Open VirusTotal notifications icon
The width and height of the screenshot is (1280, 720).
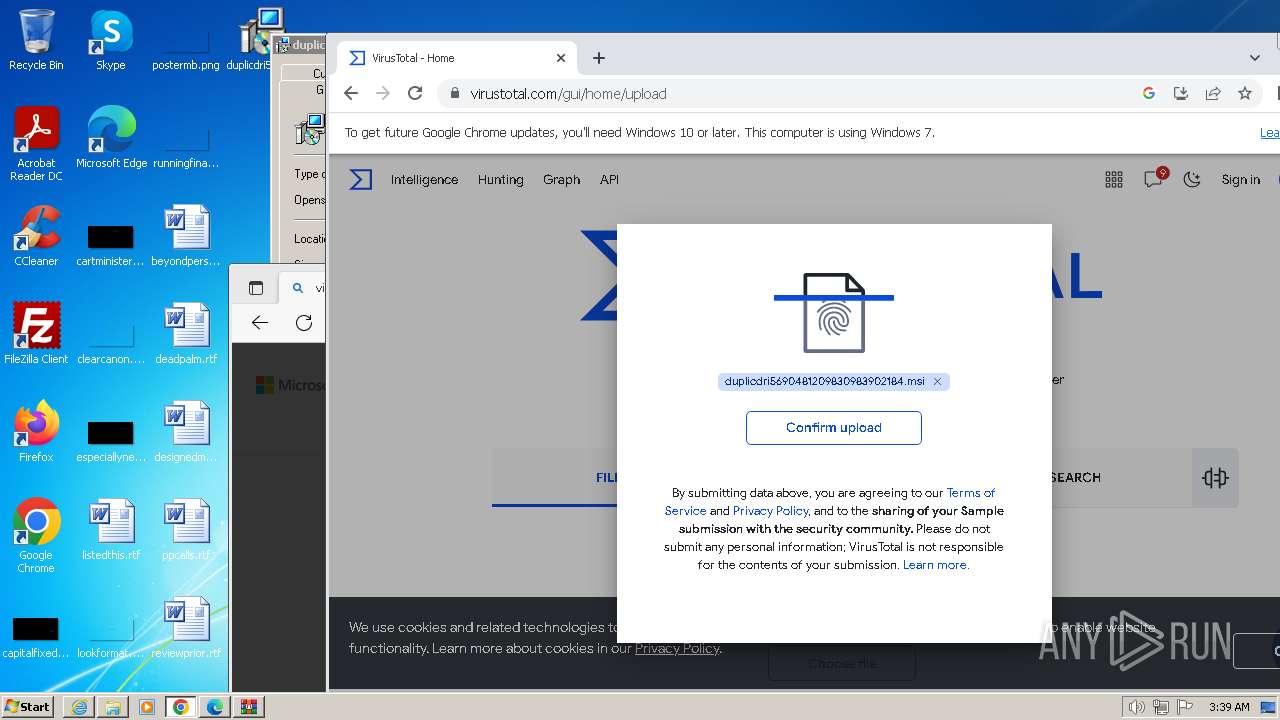coord(1155,178)
